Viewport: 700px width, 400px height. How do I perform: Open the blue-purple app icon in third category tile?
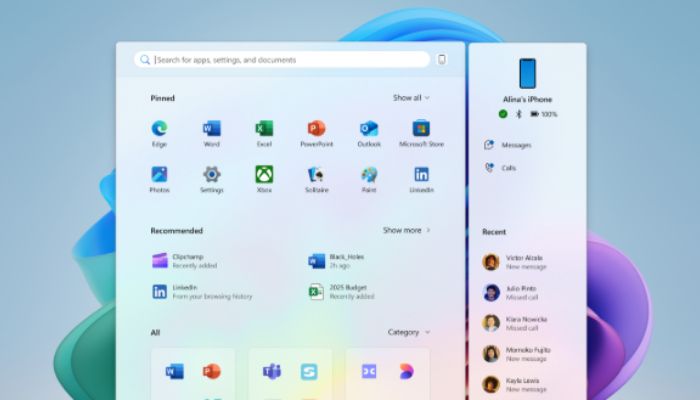369,371
